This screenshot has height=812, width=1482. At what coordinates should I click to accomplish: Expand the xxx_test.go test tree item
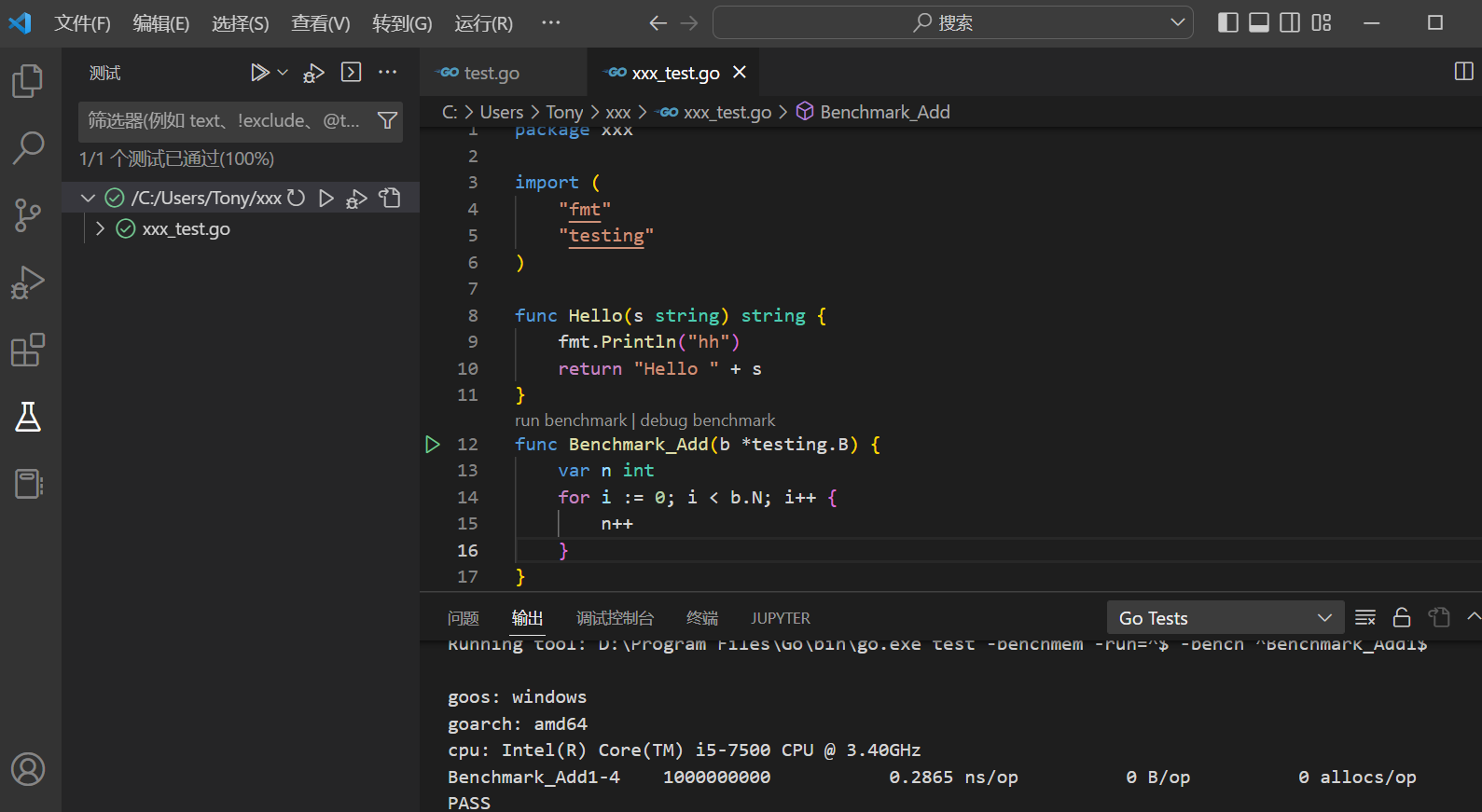pos(100,229)
